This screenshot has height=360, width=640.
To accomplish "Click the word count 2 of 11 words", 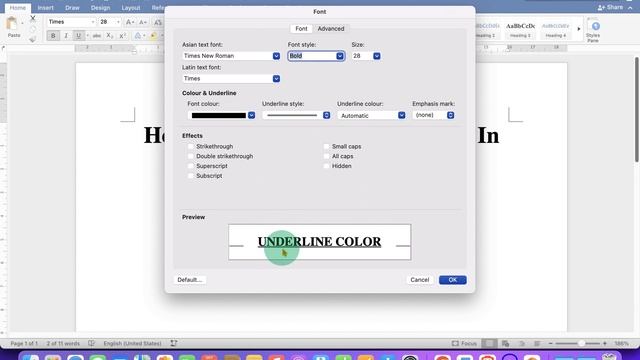I will (63, 344).
